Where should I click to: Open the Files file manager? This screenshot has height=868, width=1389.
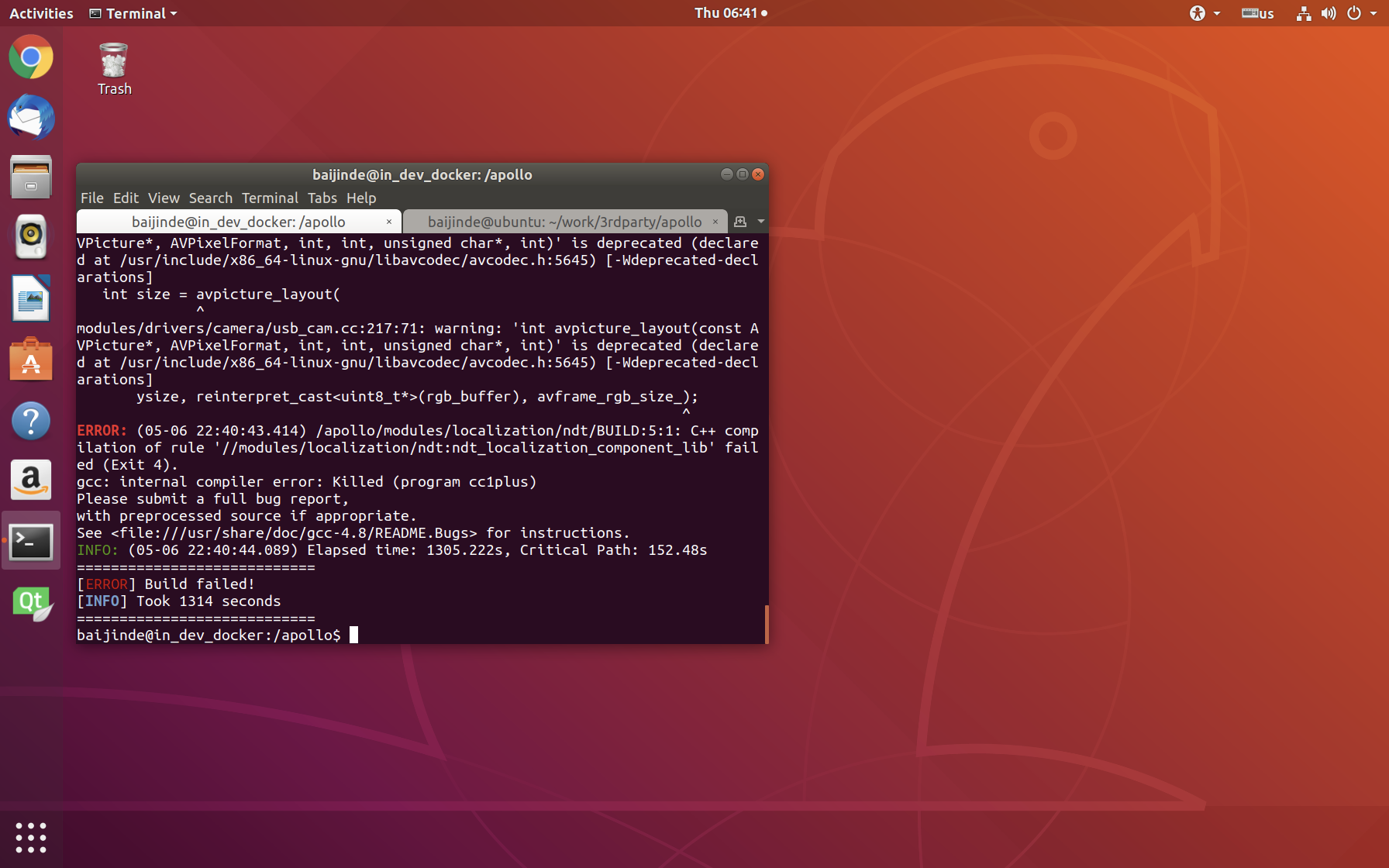point(31,177)
